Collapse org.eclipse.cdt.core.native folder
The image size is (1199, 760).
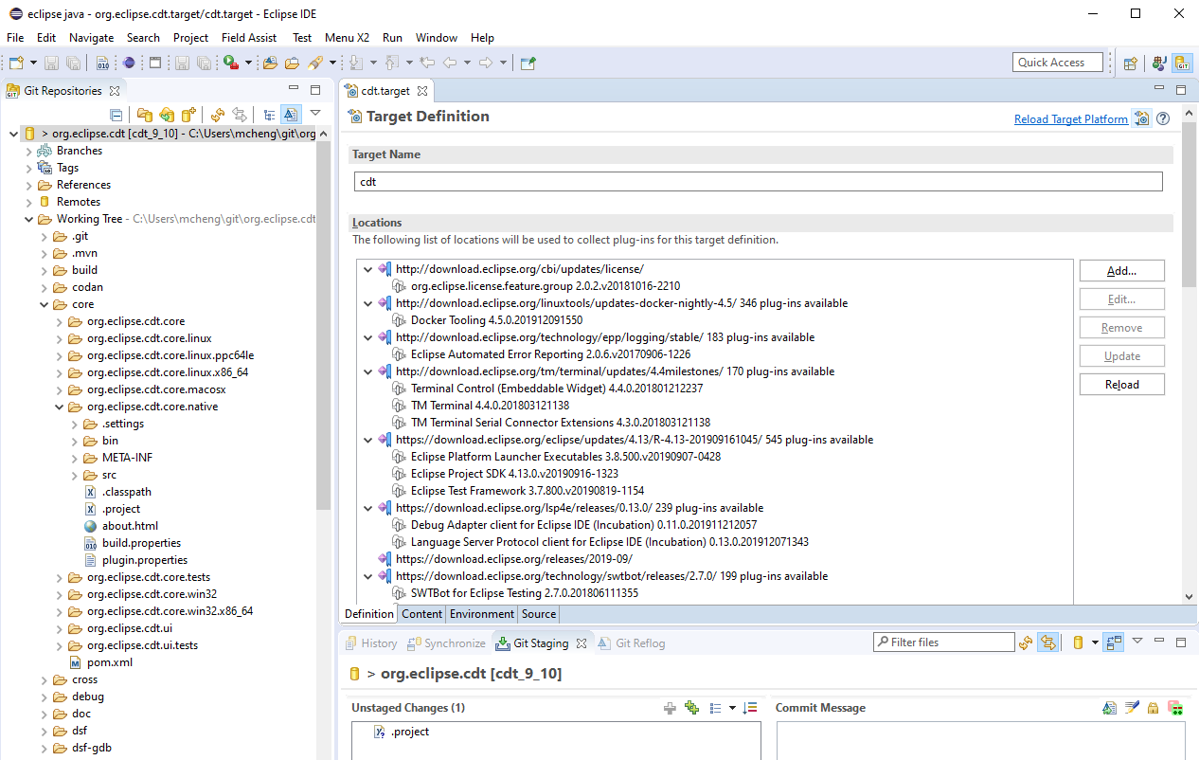coord(60,407)
